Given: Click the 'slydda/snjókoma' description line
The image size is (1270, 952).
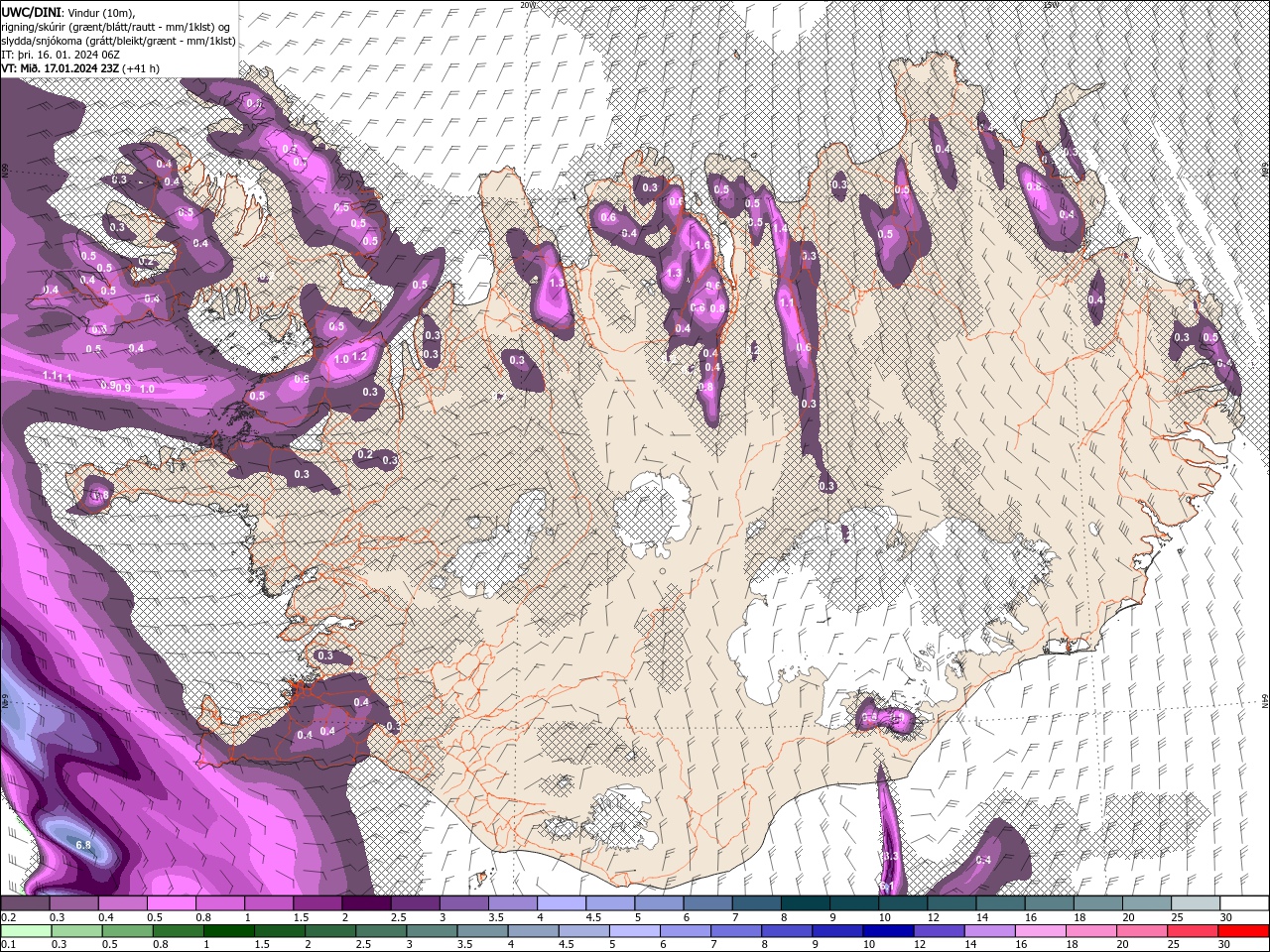Looking at the screenshot, I should coord(118,41).
